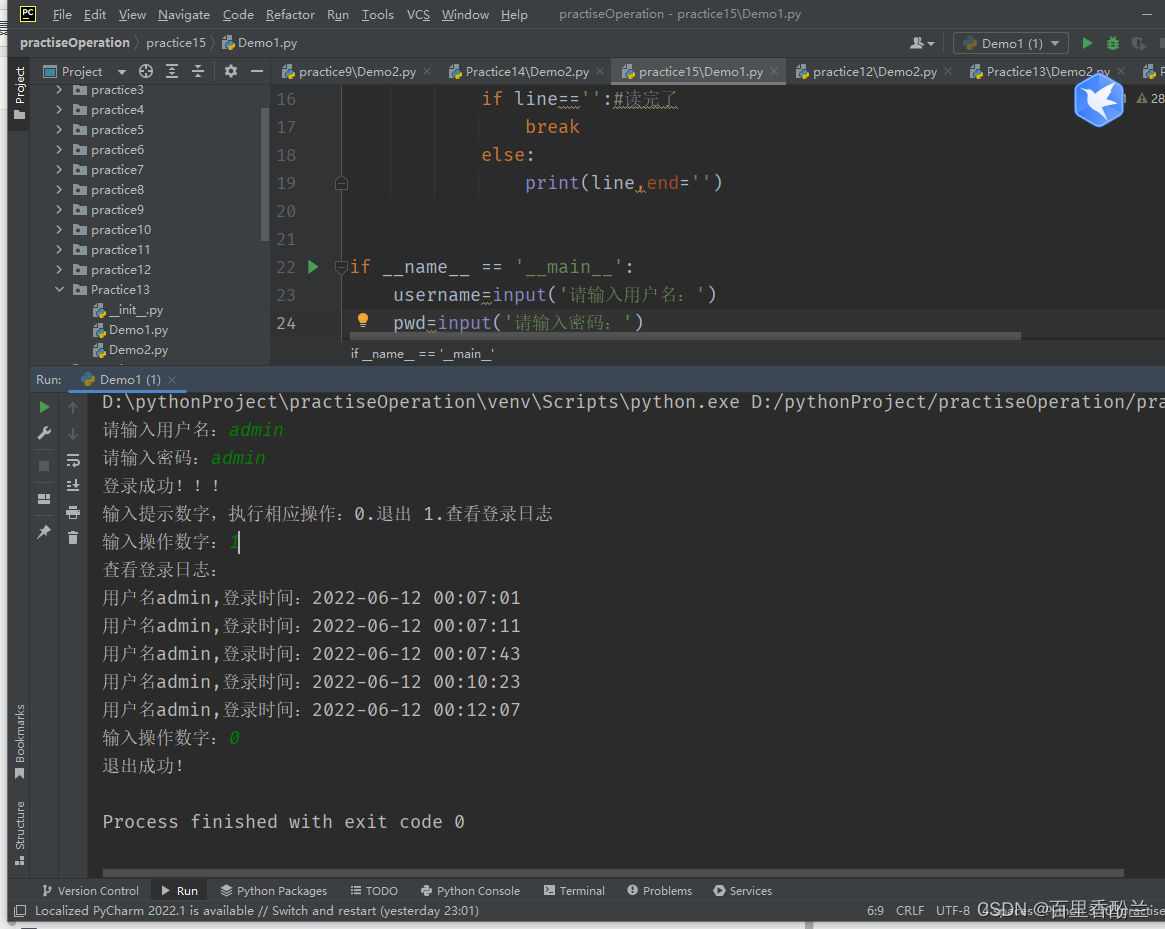Screen dimensions: 1165x929
Task: Select Demo2.py under Practice13
Action: click(138, 350)
